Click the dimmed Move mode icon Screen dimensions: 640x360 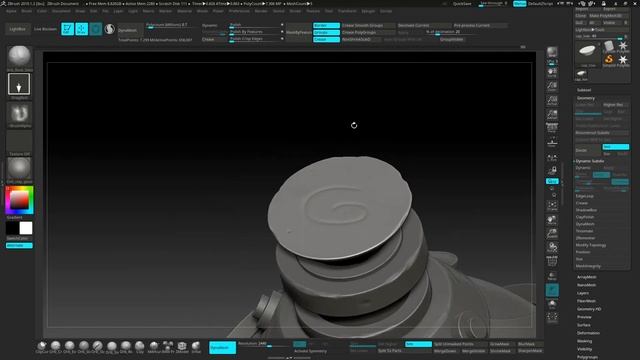pyautogui.click(x=96, y=29)
